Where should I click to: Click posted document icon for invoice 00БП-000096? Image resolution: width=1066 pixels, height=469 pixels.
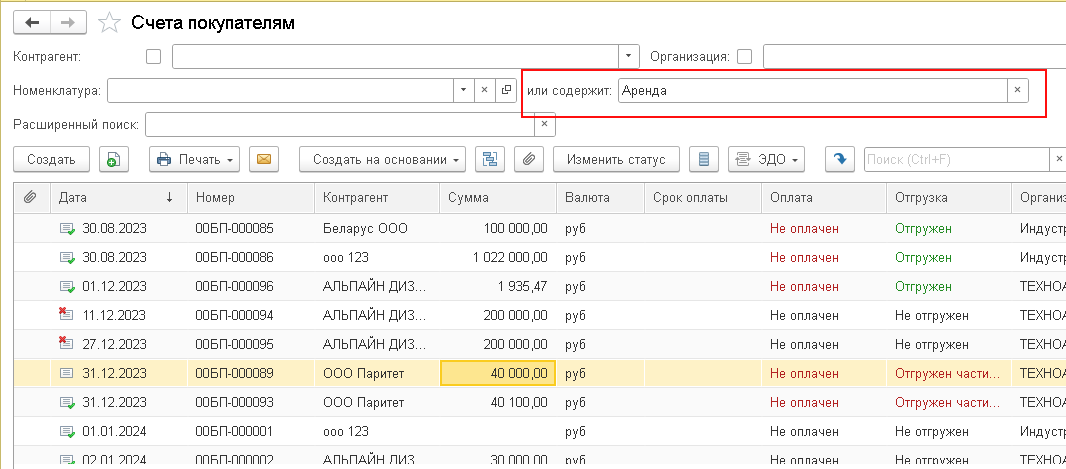(67, 287)
